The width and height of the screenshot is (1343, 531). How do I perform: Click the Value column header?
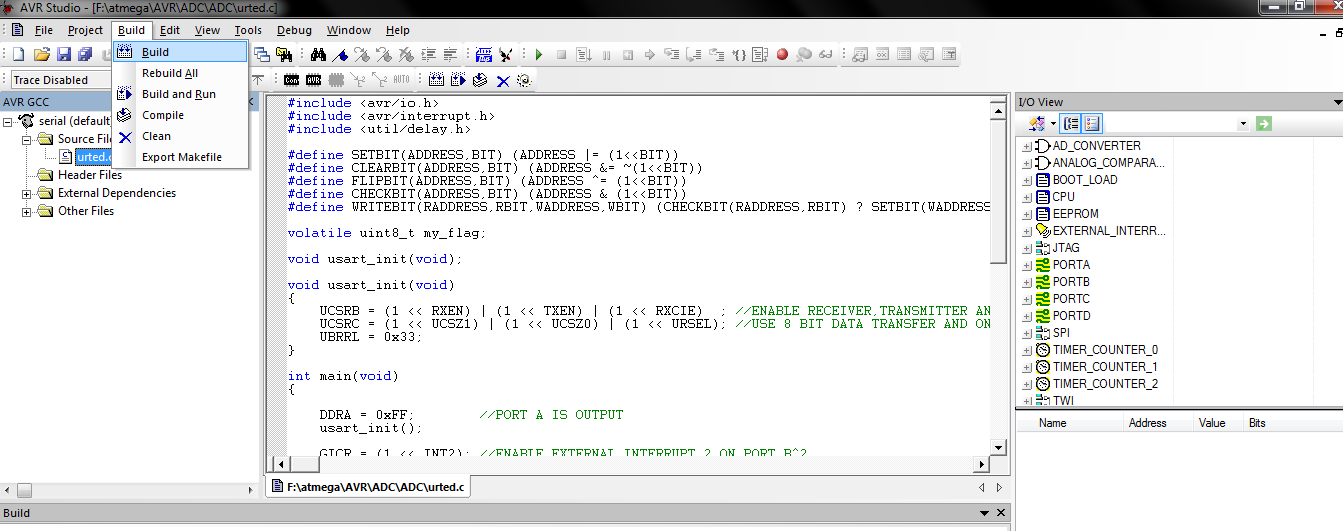click(x=1212, y=423)
